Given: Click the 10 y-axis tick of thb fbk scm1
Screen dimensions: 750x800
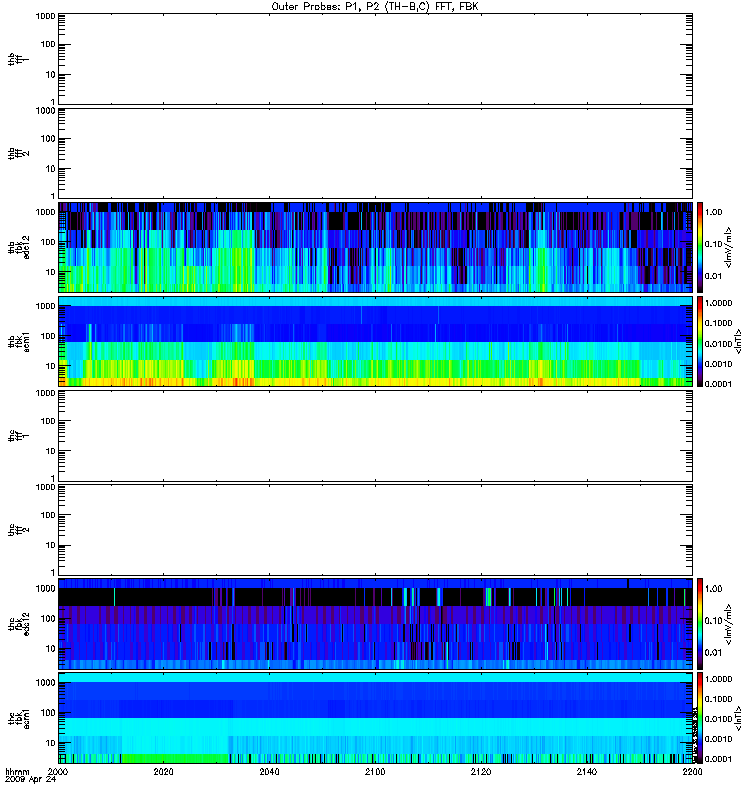Looking at the screenshot, I should 50,366.
